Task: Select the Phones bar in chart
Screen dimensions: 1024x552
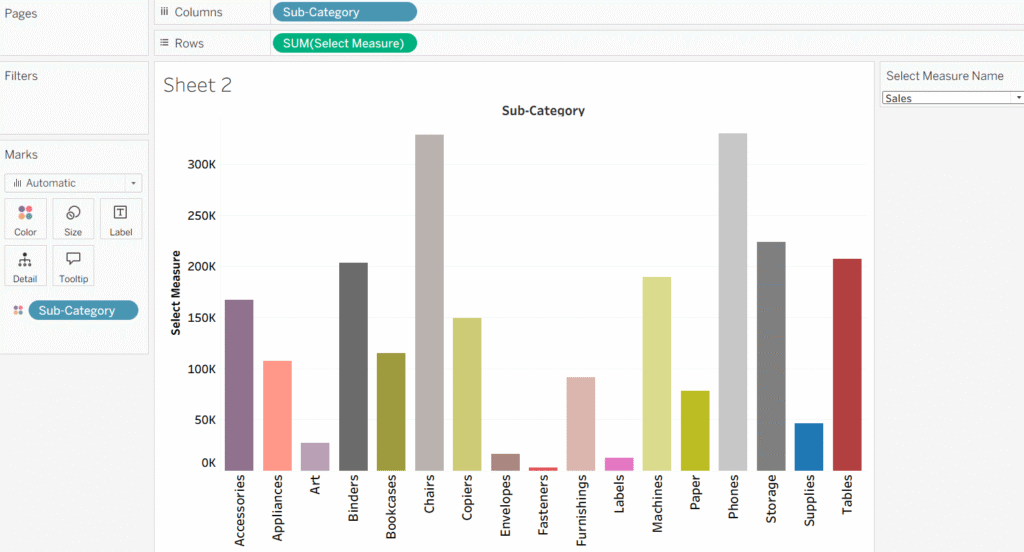Action: 733,302
